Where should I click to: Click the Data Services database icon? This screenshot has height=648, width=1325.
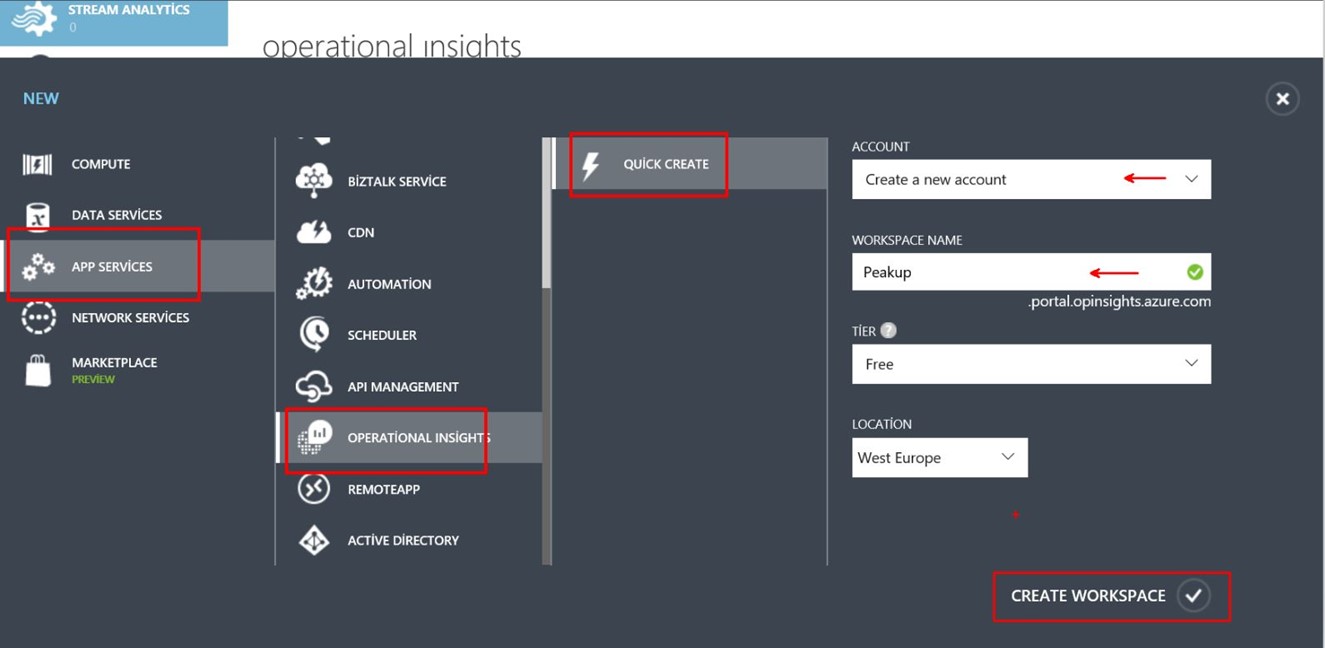(37, 215)
